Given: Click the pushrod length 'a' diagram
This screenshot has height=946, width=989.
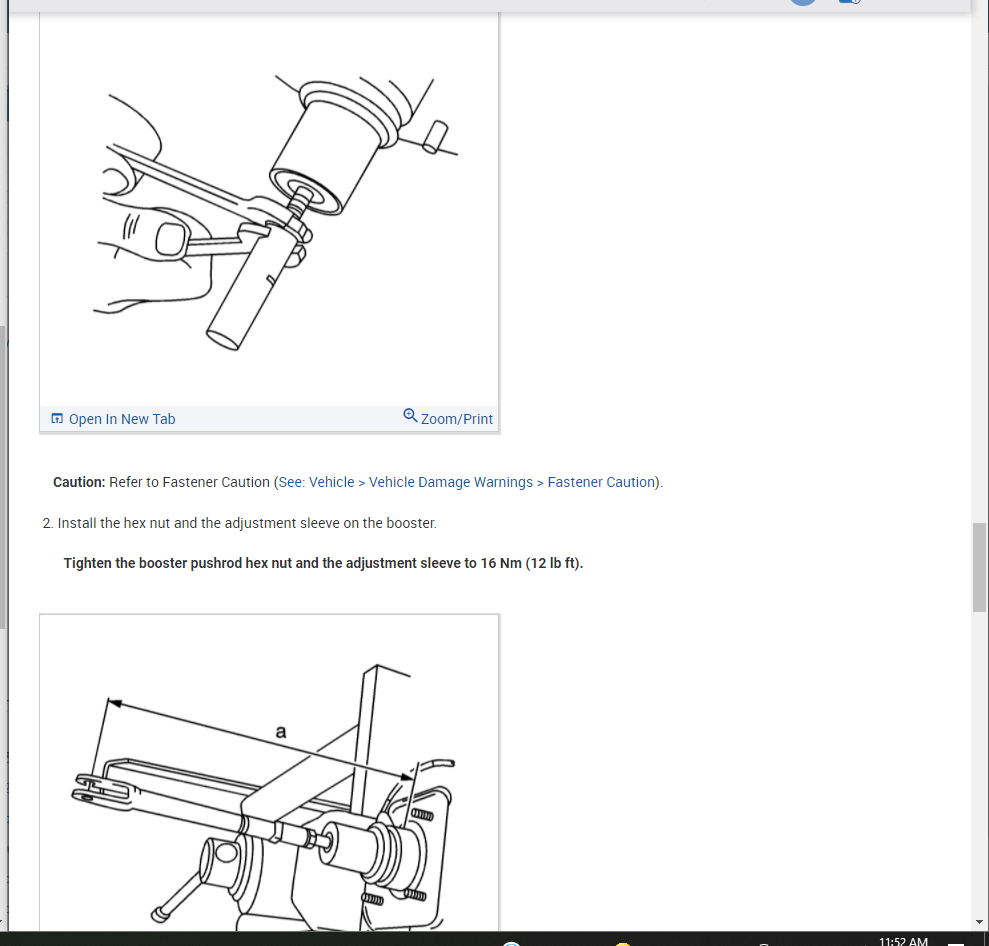Looking at the screenshot, I should click(x=269, y=773).
